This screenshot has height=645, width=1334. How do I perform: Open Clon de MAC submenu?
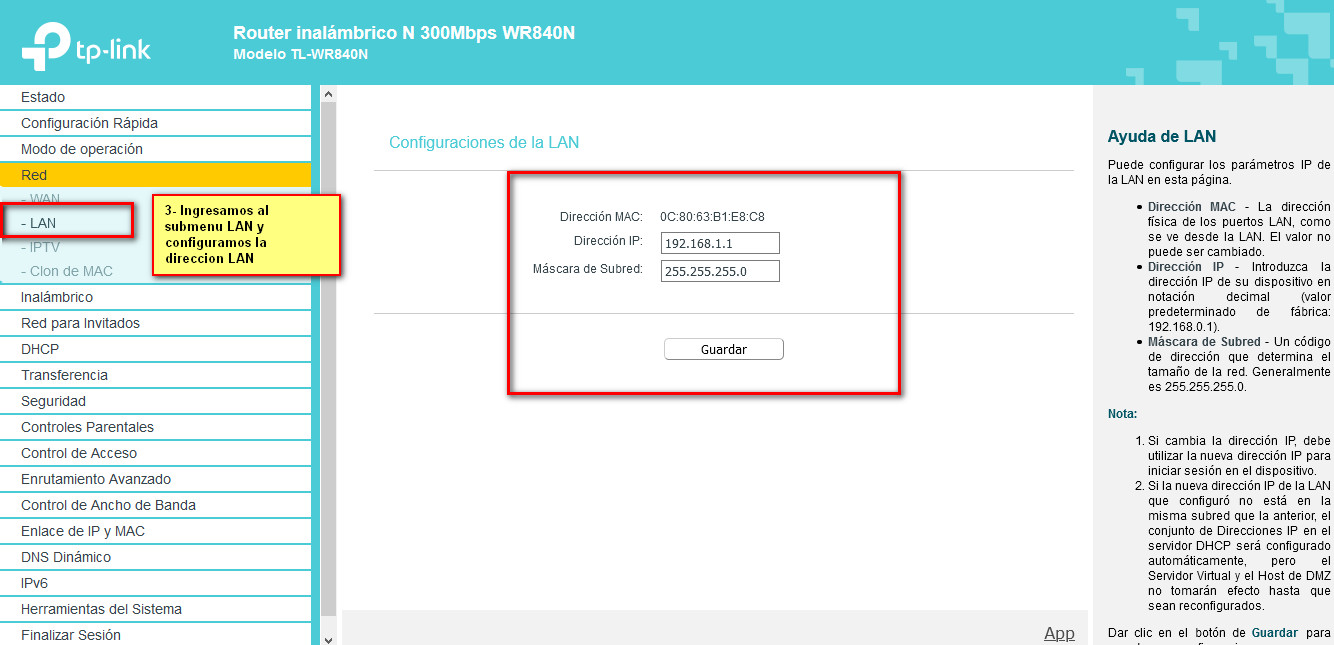tap(70, 271)
